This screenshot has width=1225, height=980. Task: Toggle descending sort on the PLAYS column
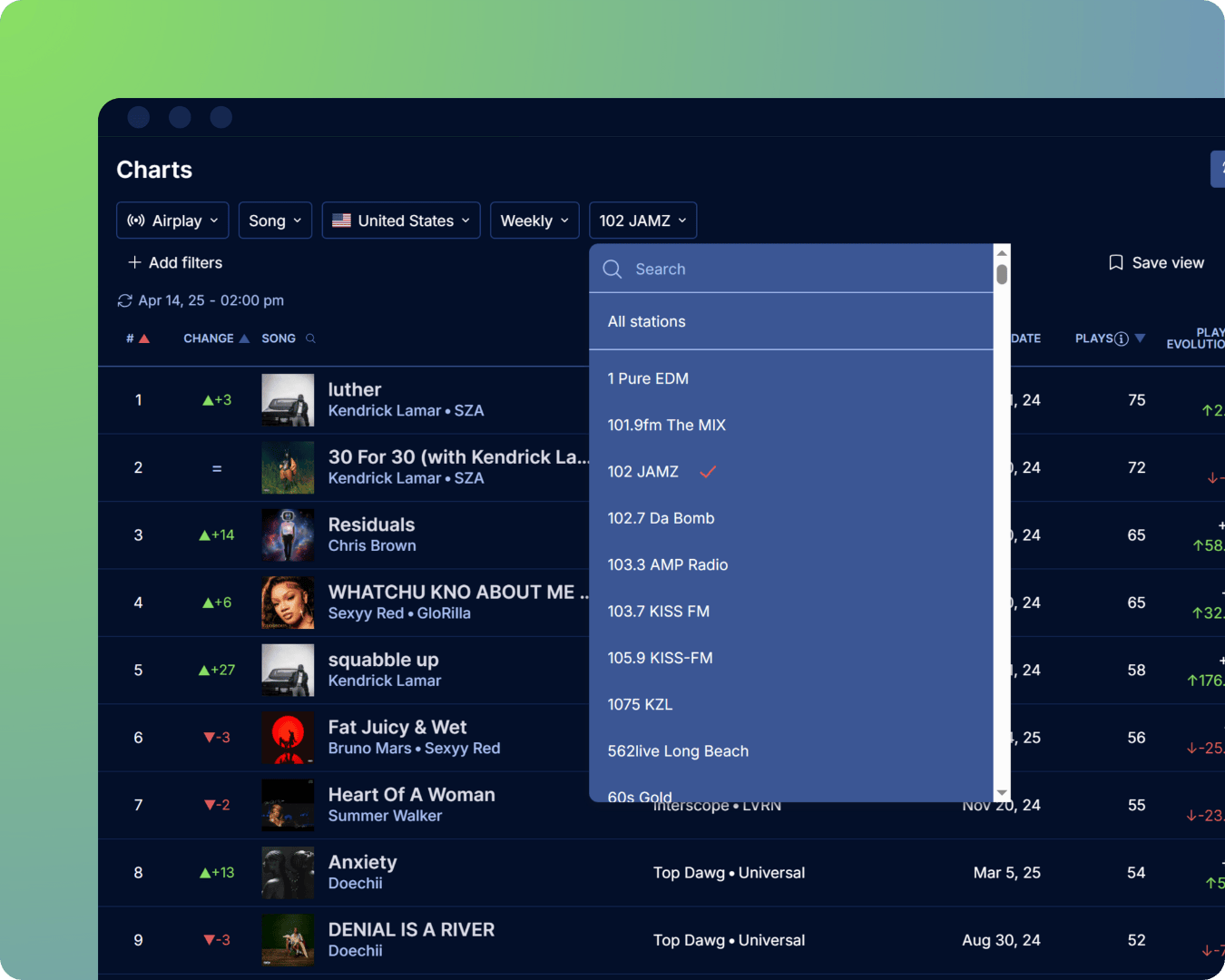1140,338
